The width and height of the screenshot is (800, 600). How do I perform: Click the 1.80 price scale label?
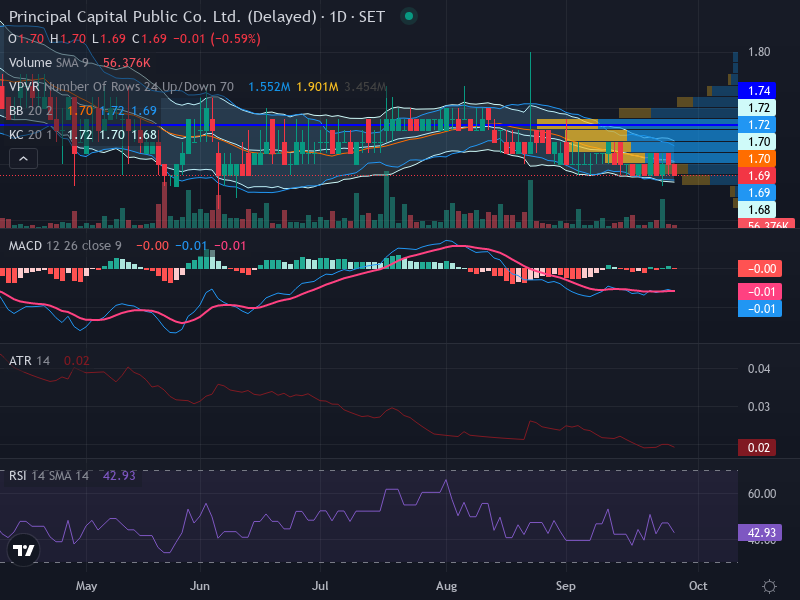point(759,52)
